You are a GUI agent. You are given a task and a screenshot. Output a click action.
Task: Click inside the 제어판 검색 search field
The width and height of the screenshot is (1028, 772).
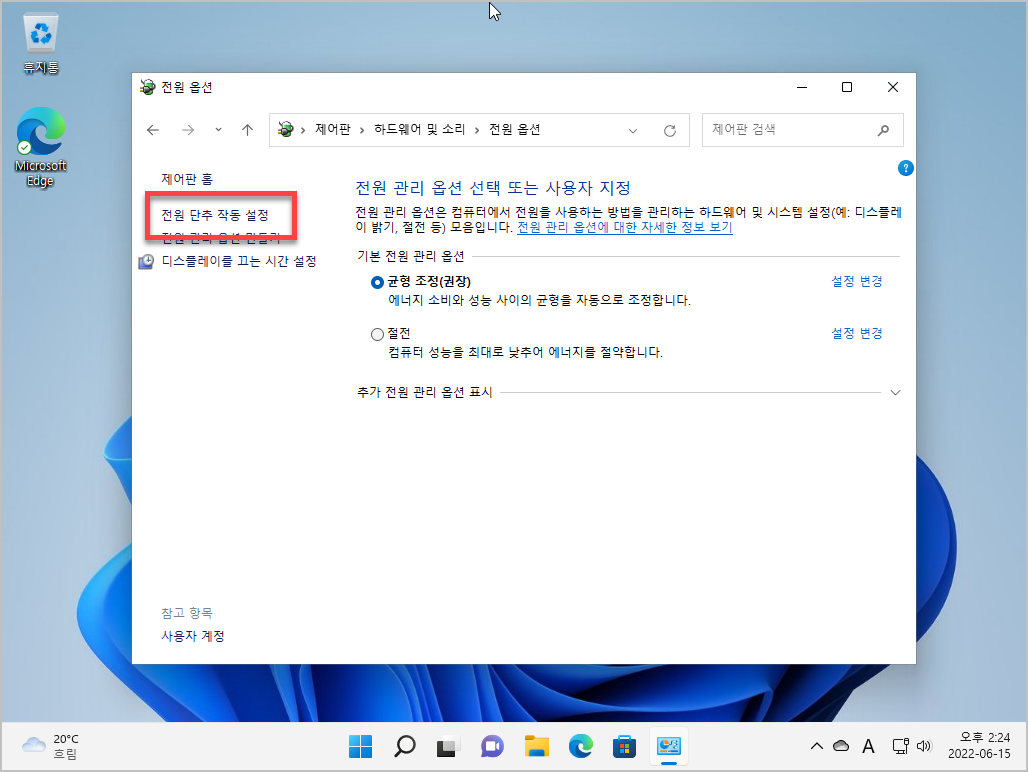tap(790, 130)
